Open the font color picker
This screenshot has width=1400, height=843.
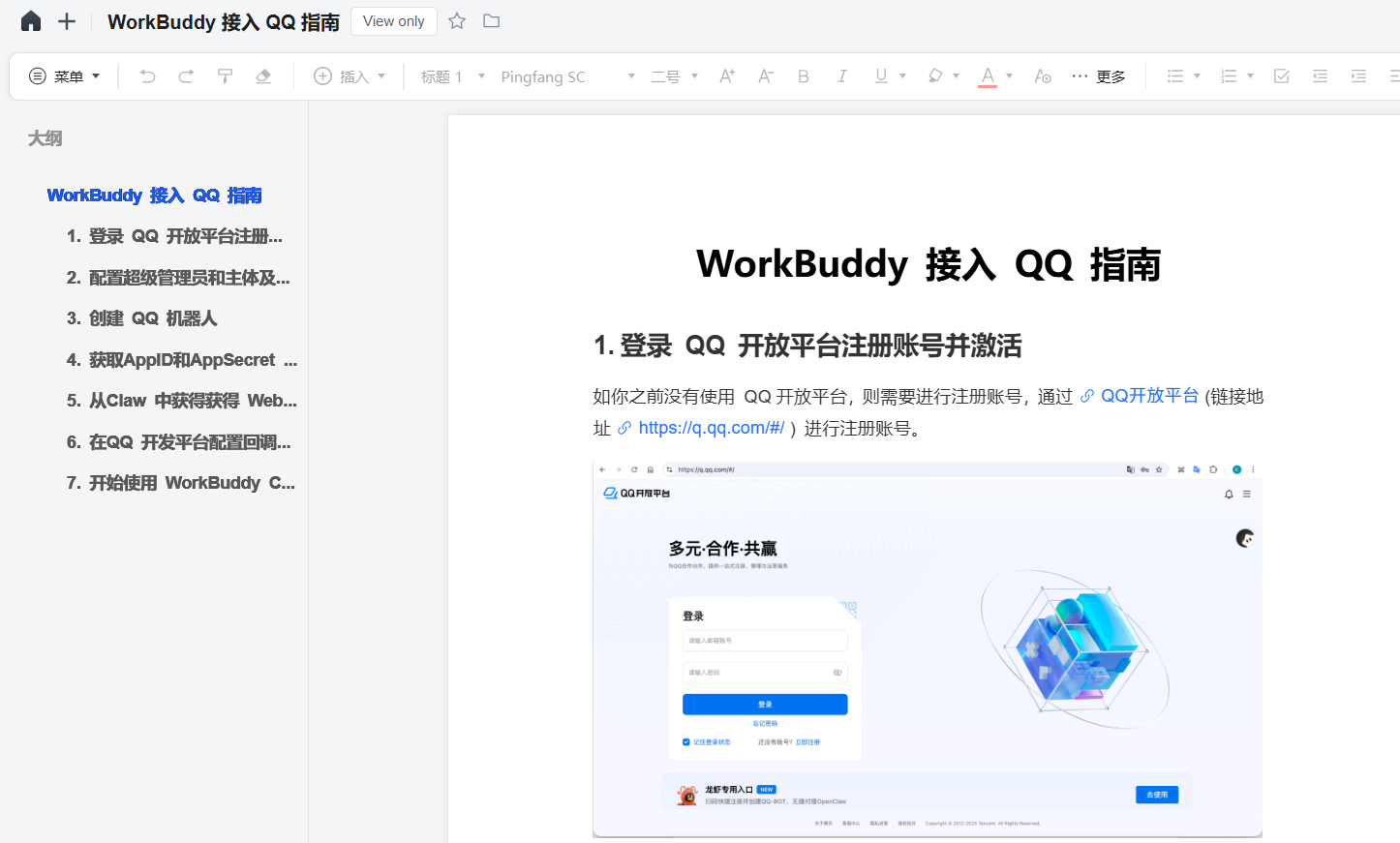click(1009, 76)
